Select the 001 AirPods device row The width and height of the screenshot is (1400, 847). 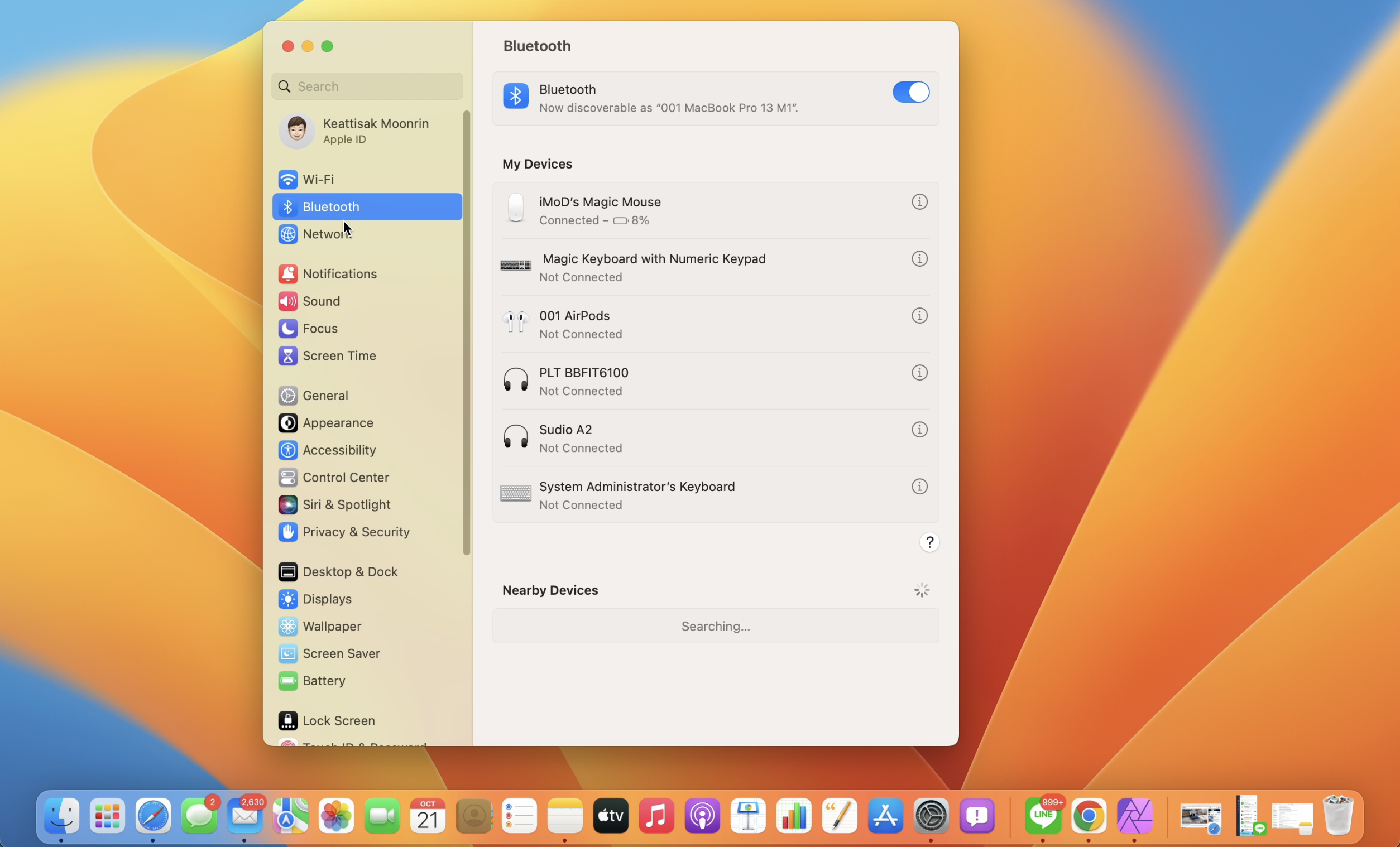pos(682,324)
